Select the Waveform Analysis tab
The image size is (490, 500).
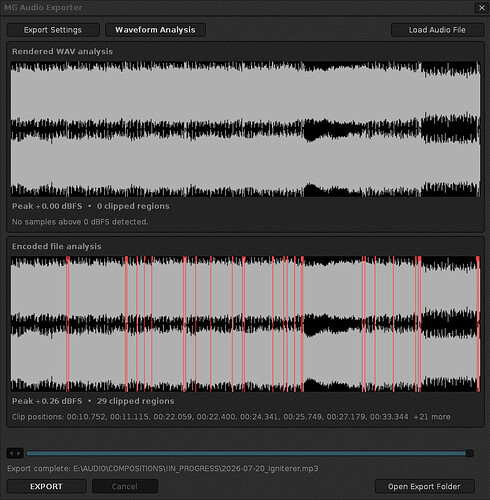[x=155, y=30]
